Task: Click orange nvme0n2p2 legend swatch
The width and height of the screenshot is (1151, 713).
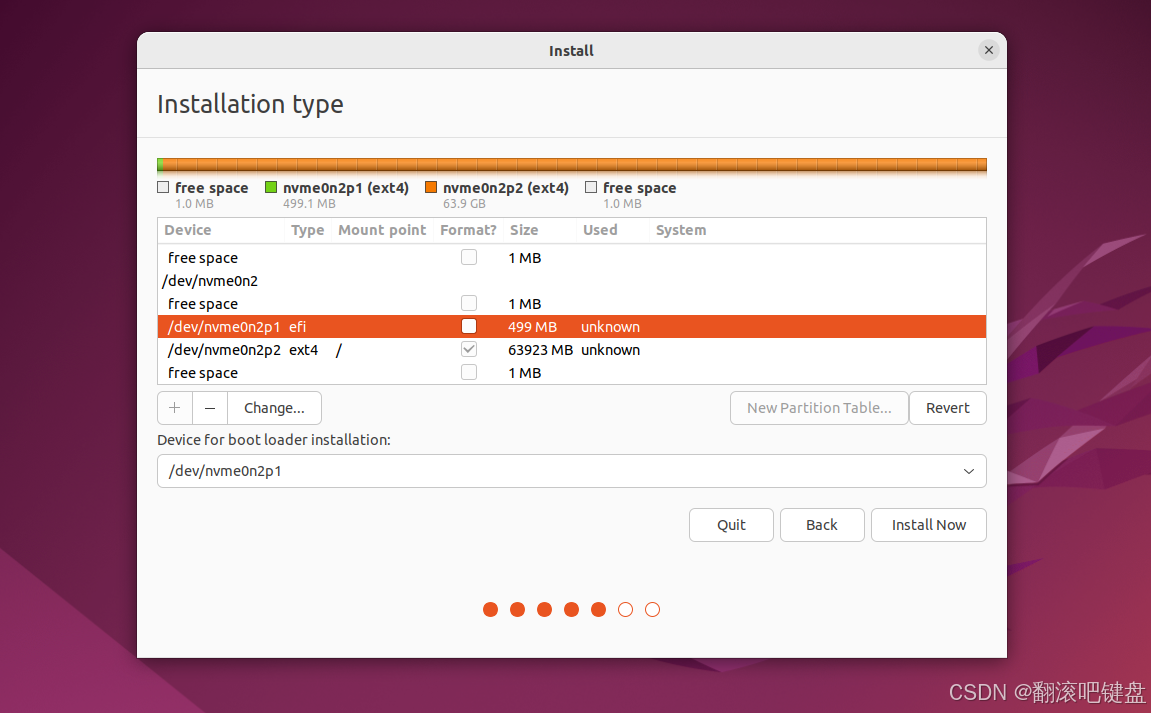Action: (x=431, y=187)
